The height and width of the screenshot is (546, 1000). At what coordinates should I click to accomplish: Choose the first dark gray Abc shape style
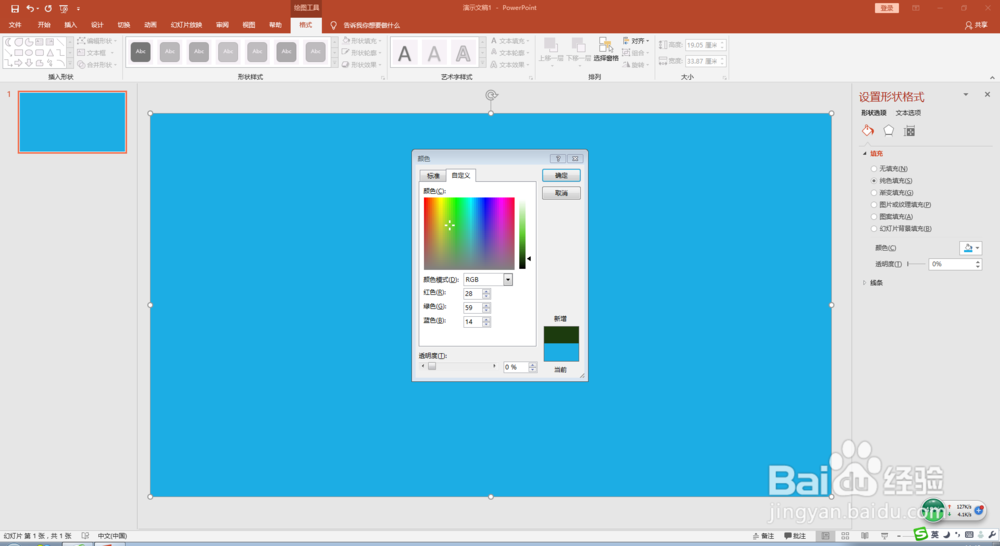click(x=140, y=52)
